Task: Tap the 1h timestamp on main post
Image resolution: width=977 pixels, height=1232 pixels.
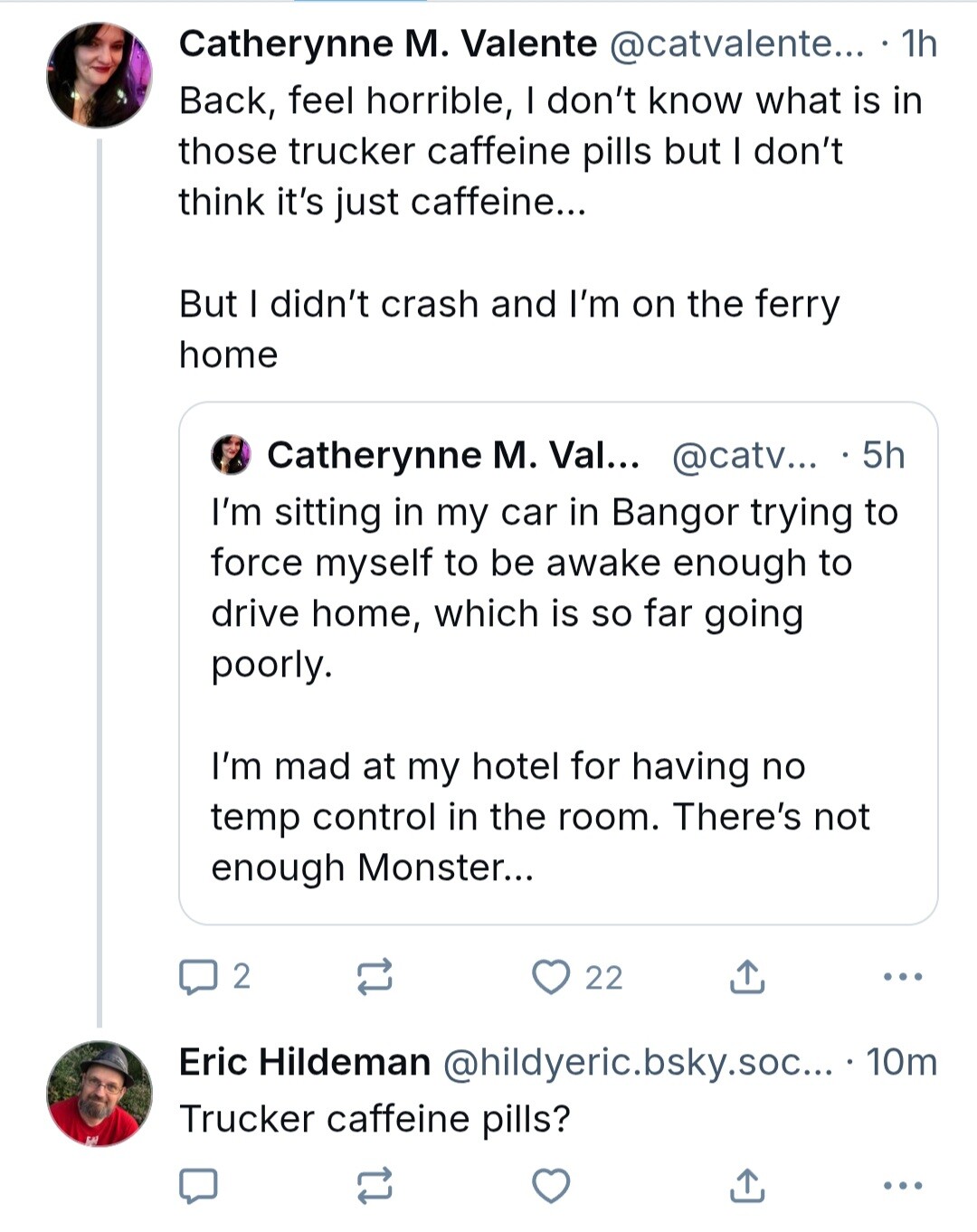Action: coord(919,43)
